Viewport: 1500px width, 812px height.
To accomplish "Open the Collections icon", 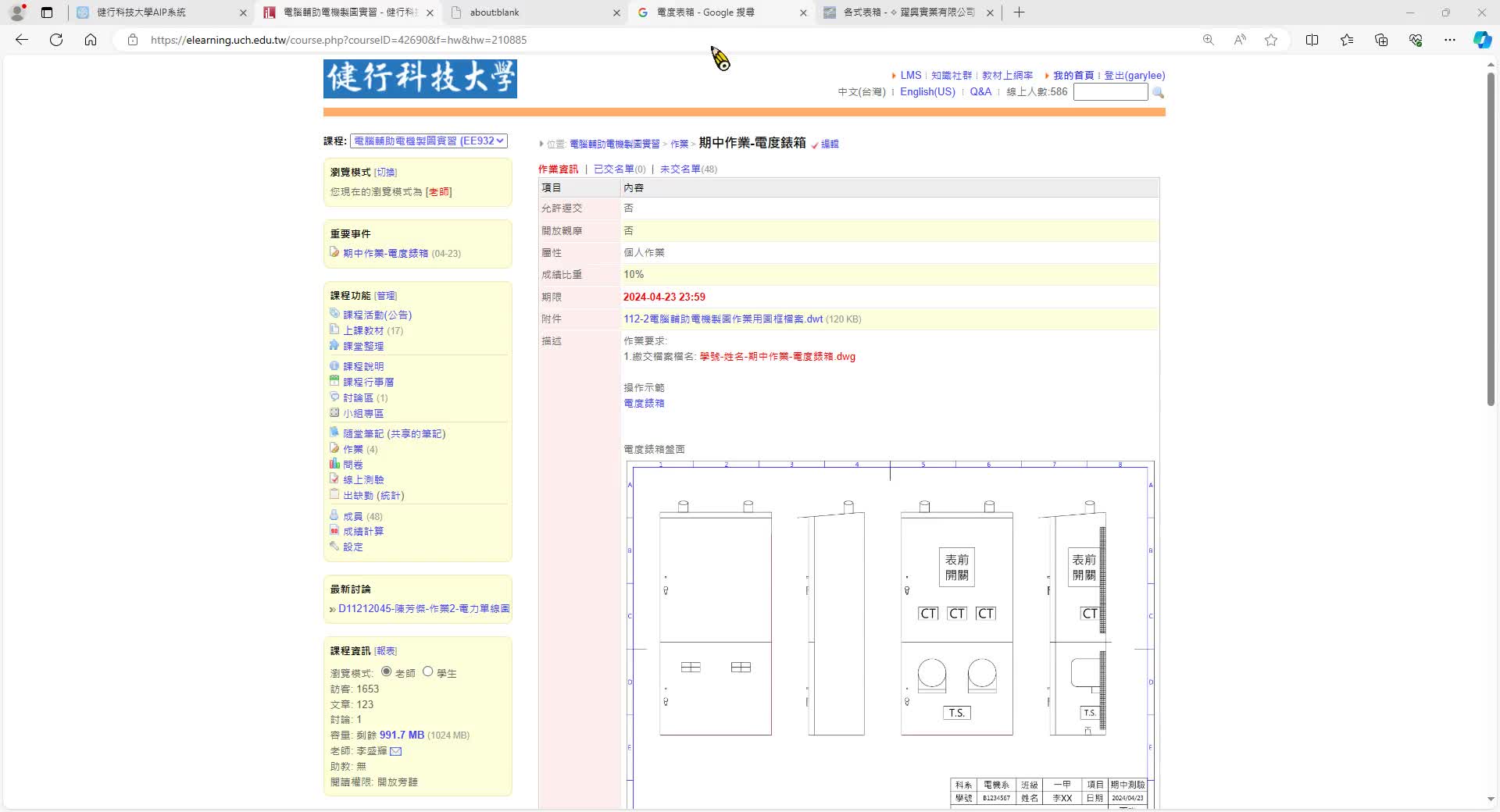I will pyautogui.click(x=1381, y=40).
